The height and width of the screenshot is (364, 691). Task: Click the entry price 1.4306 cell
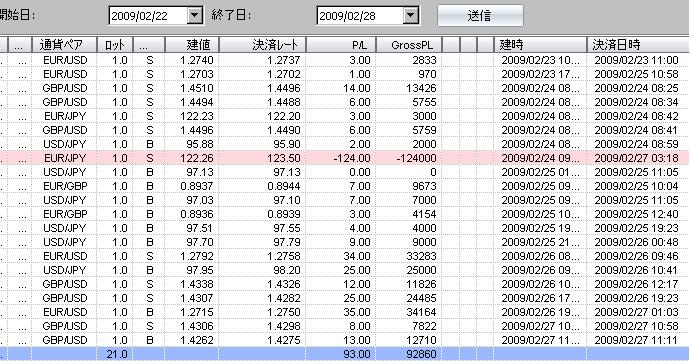click(197, 326)
